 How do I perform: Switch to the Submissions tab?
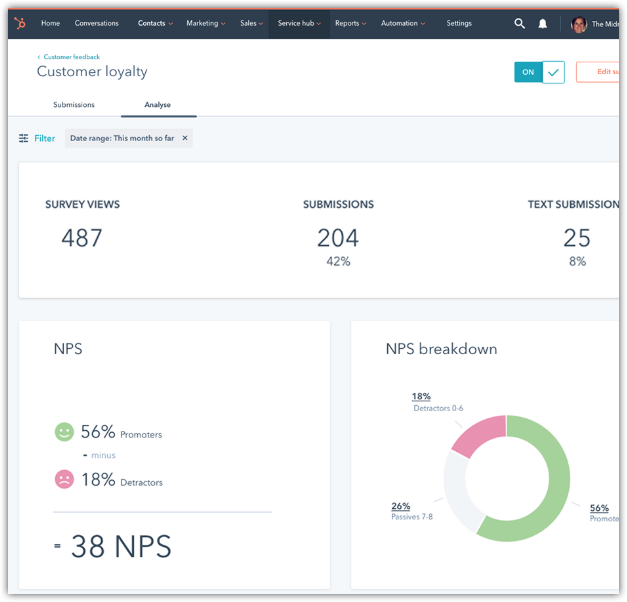(x=74, y=105)
